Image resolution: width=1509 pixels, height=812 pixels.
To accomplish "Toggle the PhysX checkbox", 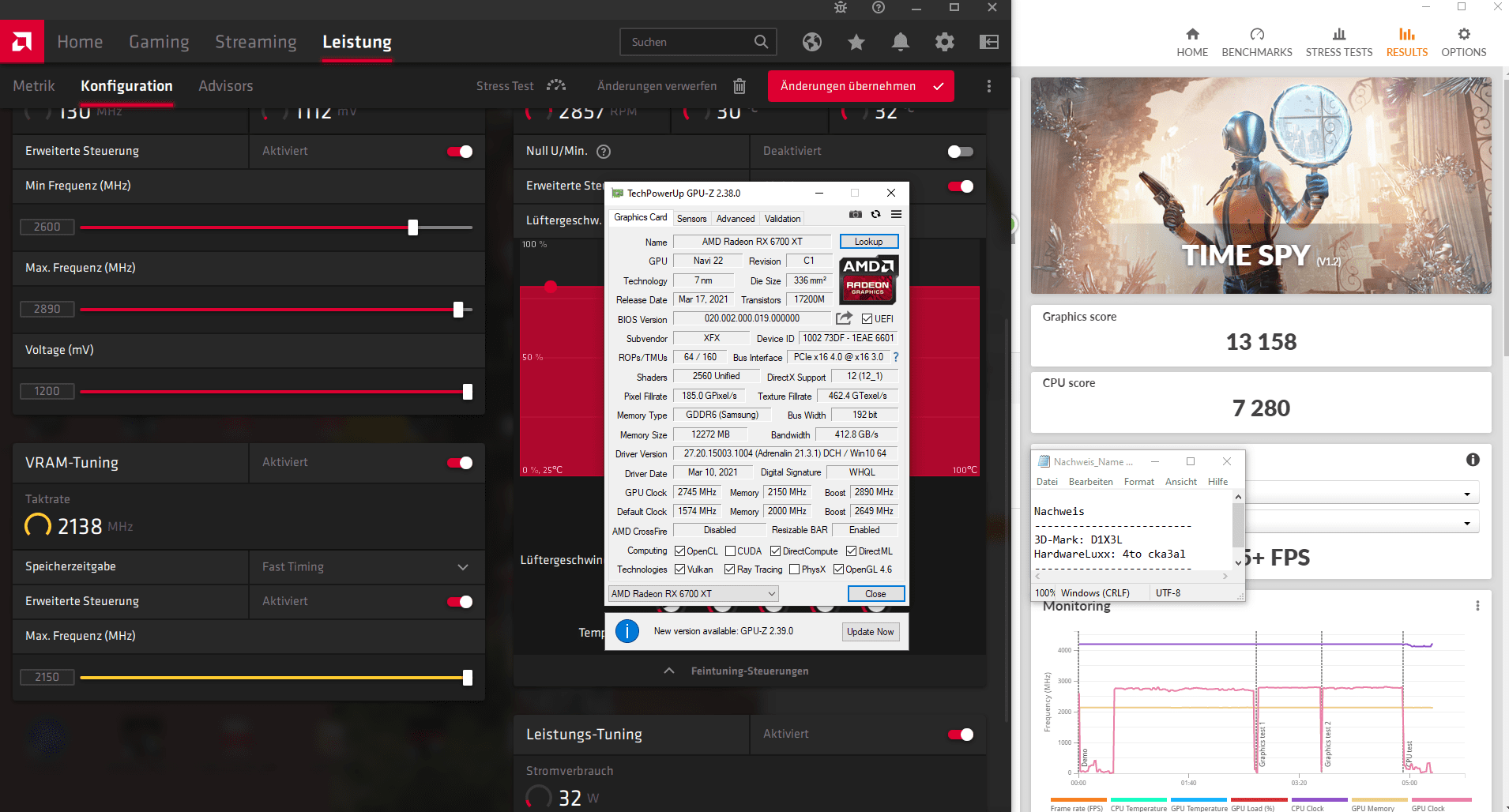I will click(795, 570).
